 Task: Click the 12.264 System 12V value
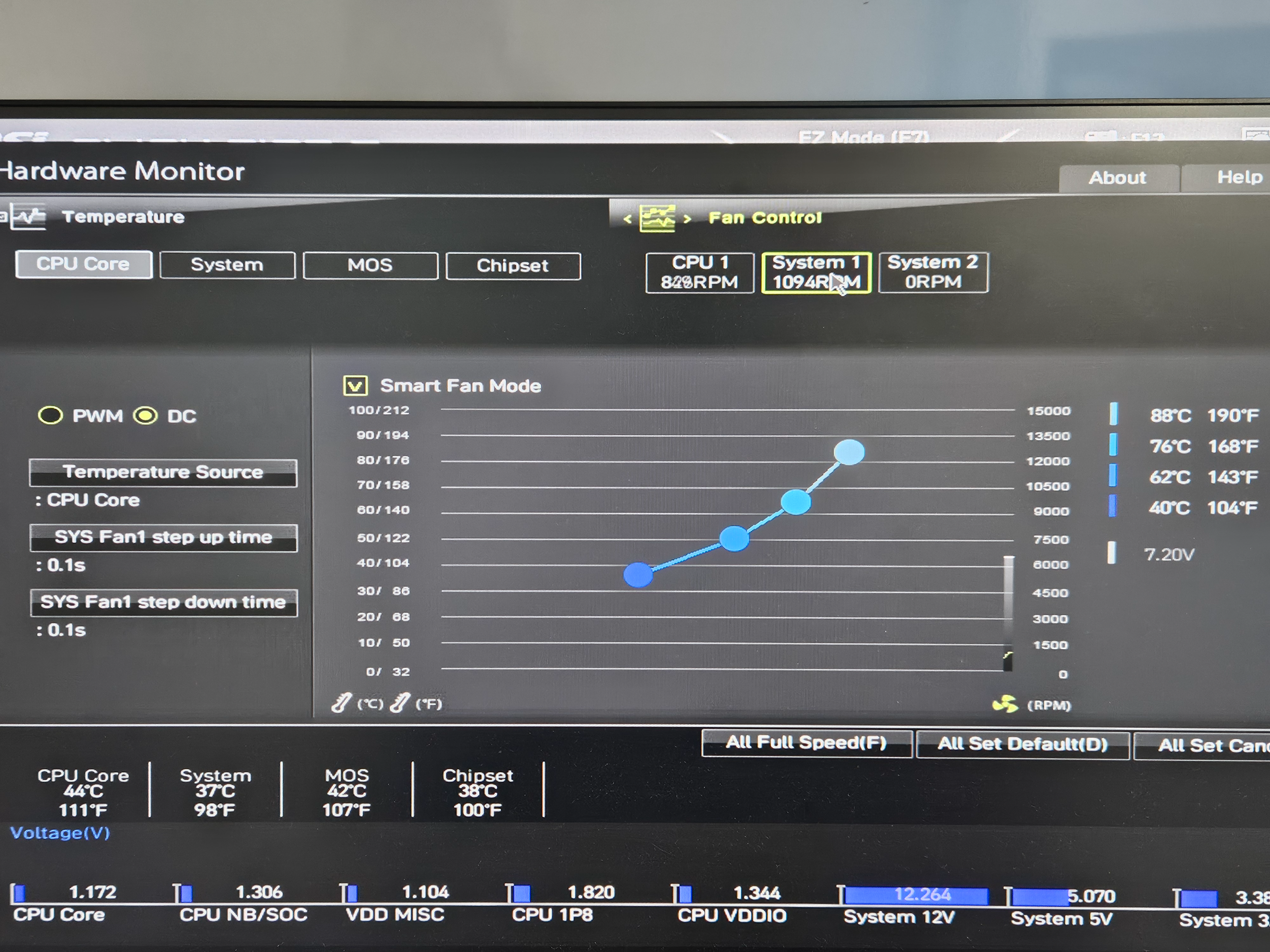point(923,895)
